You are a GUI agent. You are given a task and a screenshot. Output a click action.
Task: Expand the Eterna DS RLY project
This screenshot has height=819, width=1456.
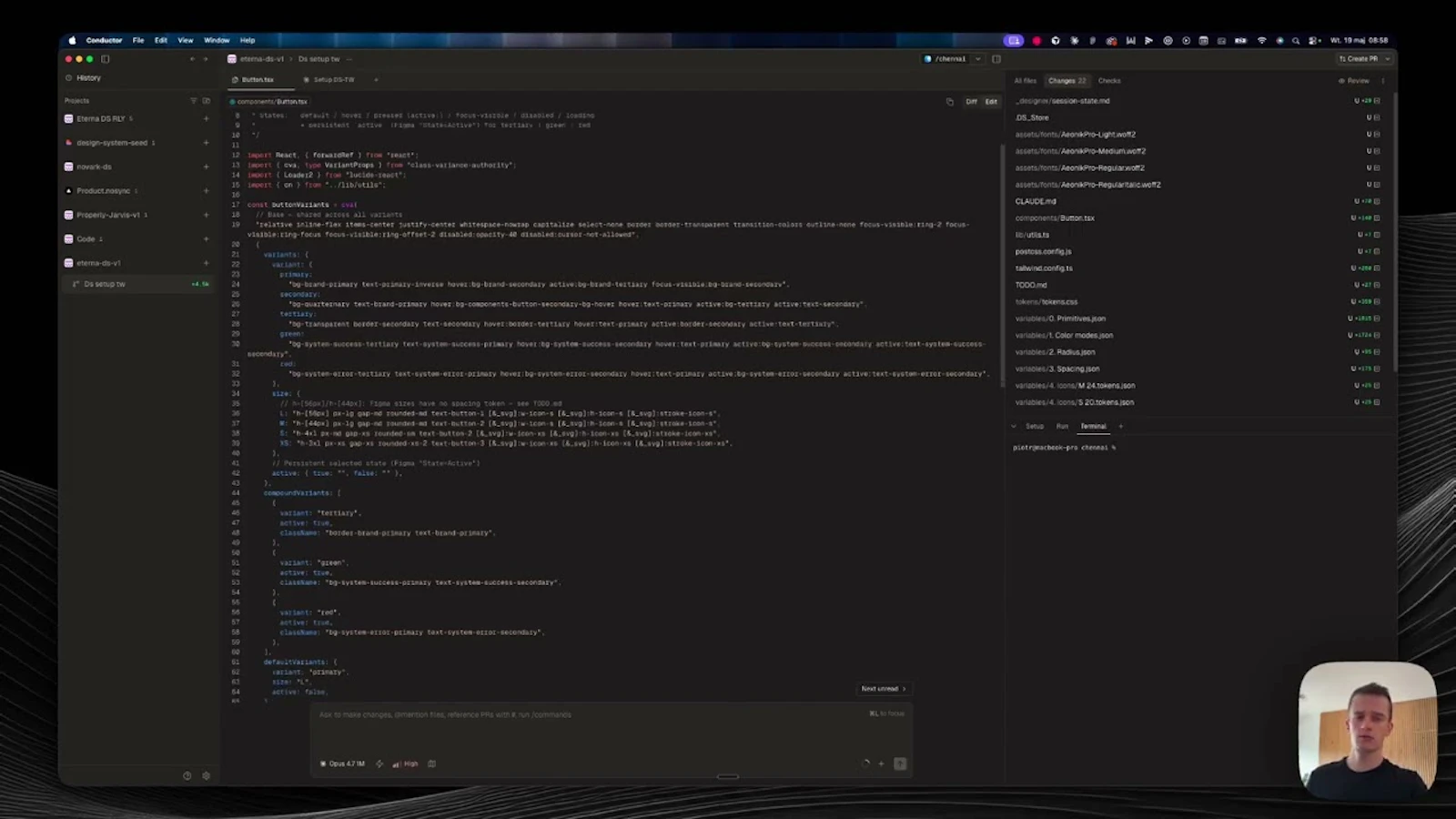[x=100, y=119]
